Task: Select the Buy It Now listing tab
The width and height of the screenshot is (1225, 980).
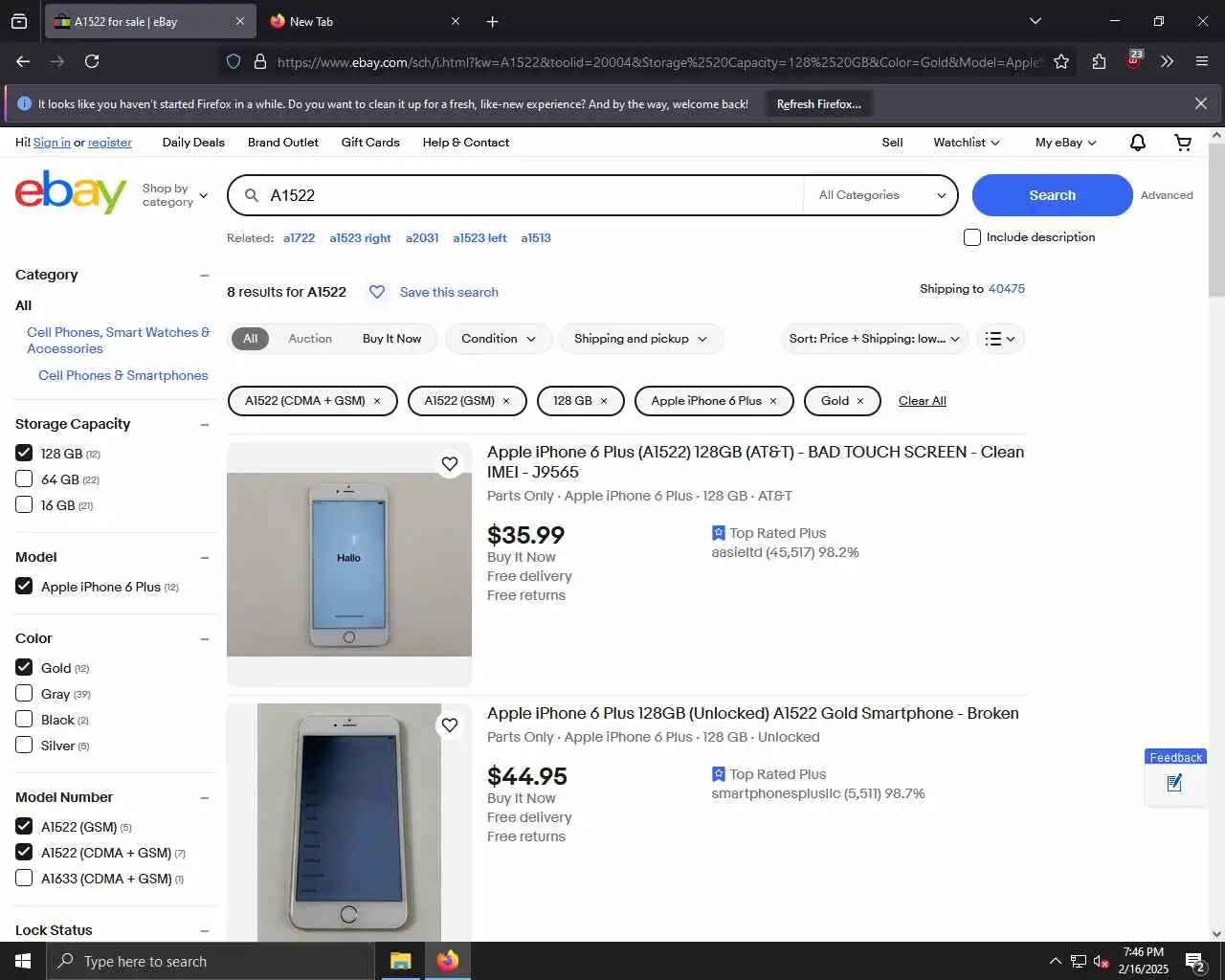Action: (x=391, y=339)
